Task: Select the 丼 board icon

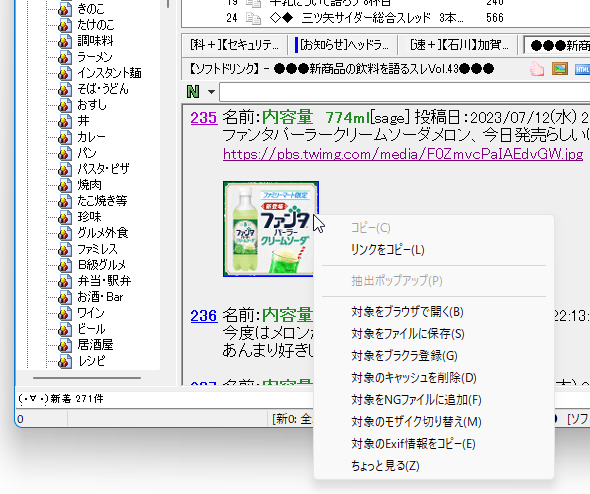Action: click(64, 122)
